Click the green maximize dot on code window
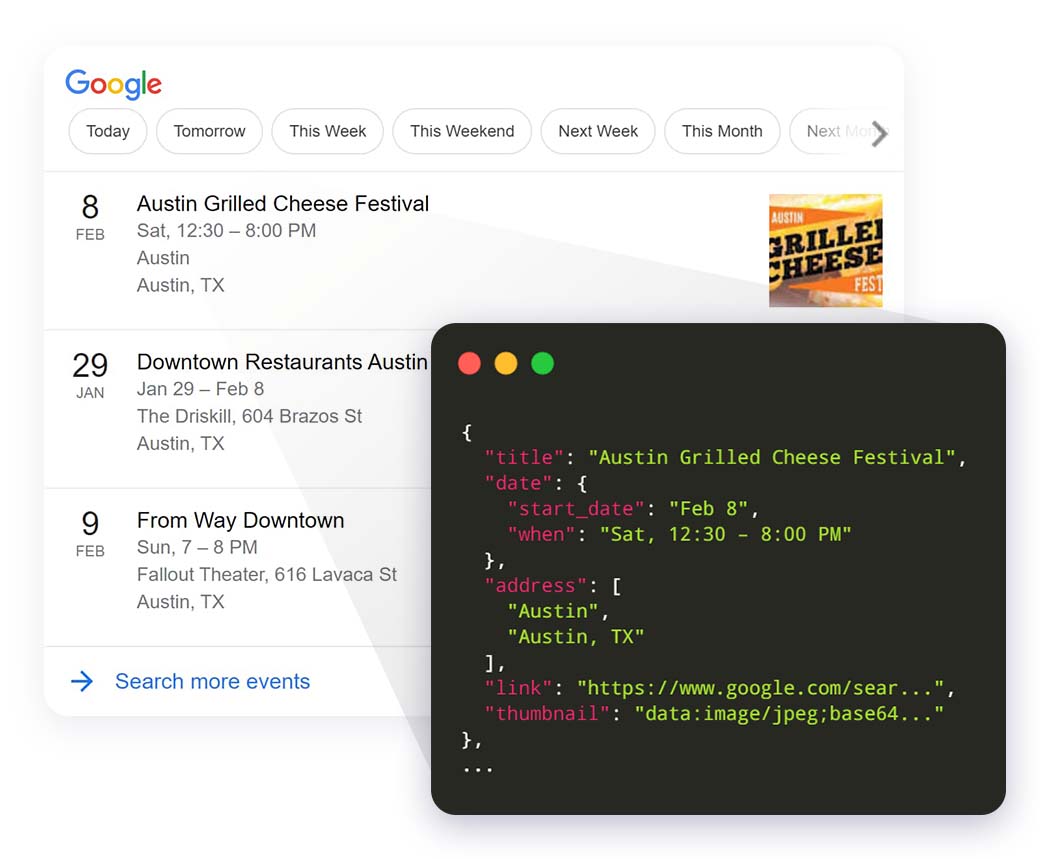Viewport: 1058px width, 859px height. pyautogui.click(x=542, y=363)
